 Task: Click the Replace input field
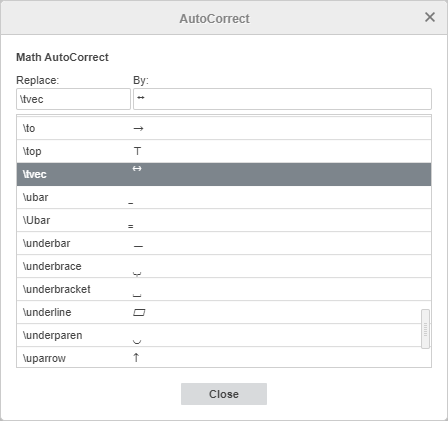pos(73,99)
